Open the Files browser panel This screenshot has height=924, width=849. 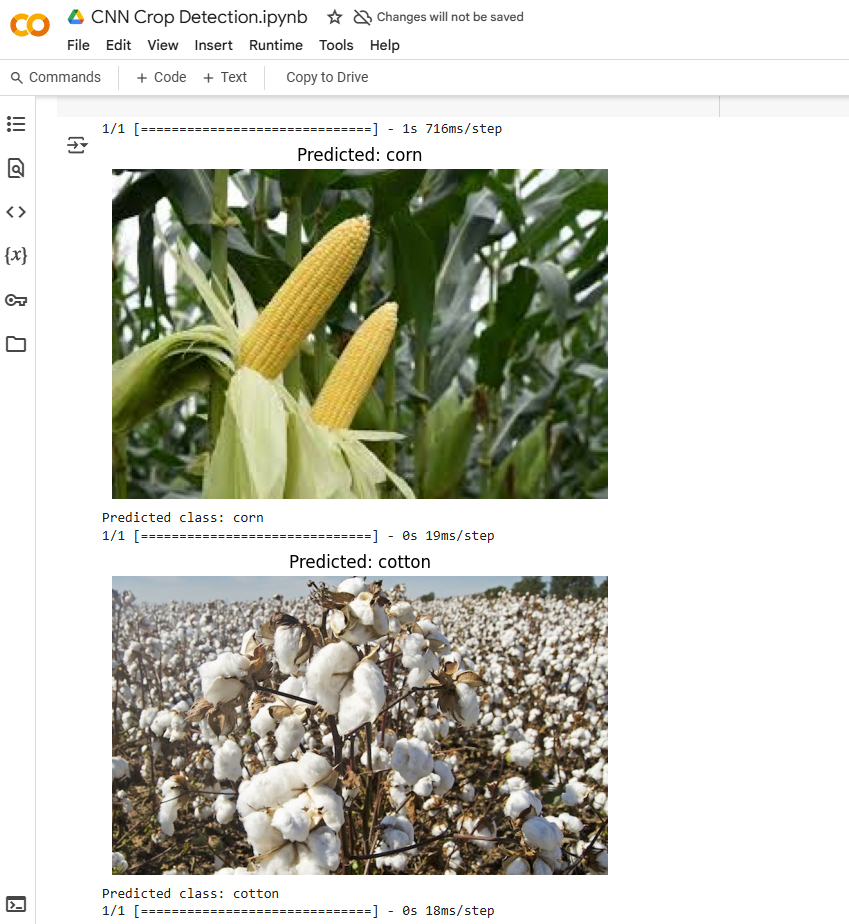click(16, 344)
